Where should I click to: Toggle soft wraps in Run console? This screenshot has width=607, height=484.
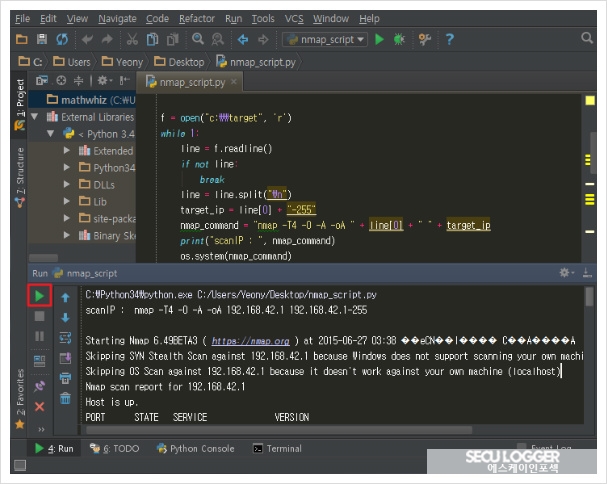[x=65, y=338]
